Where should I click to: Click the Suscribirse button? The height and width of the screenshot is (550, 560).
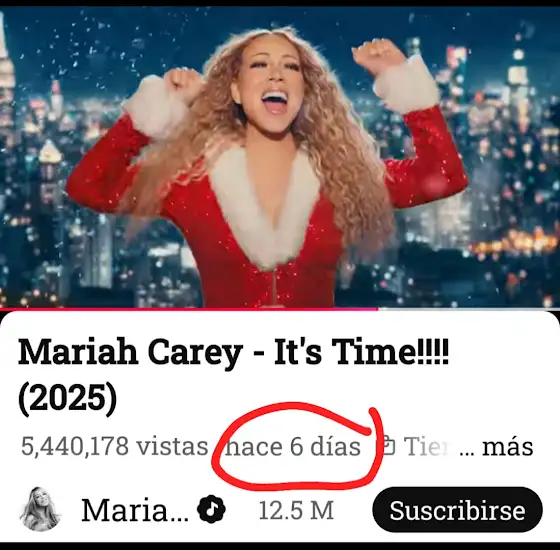[457, 510]
